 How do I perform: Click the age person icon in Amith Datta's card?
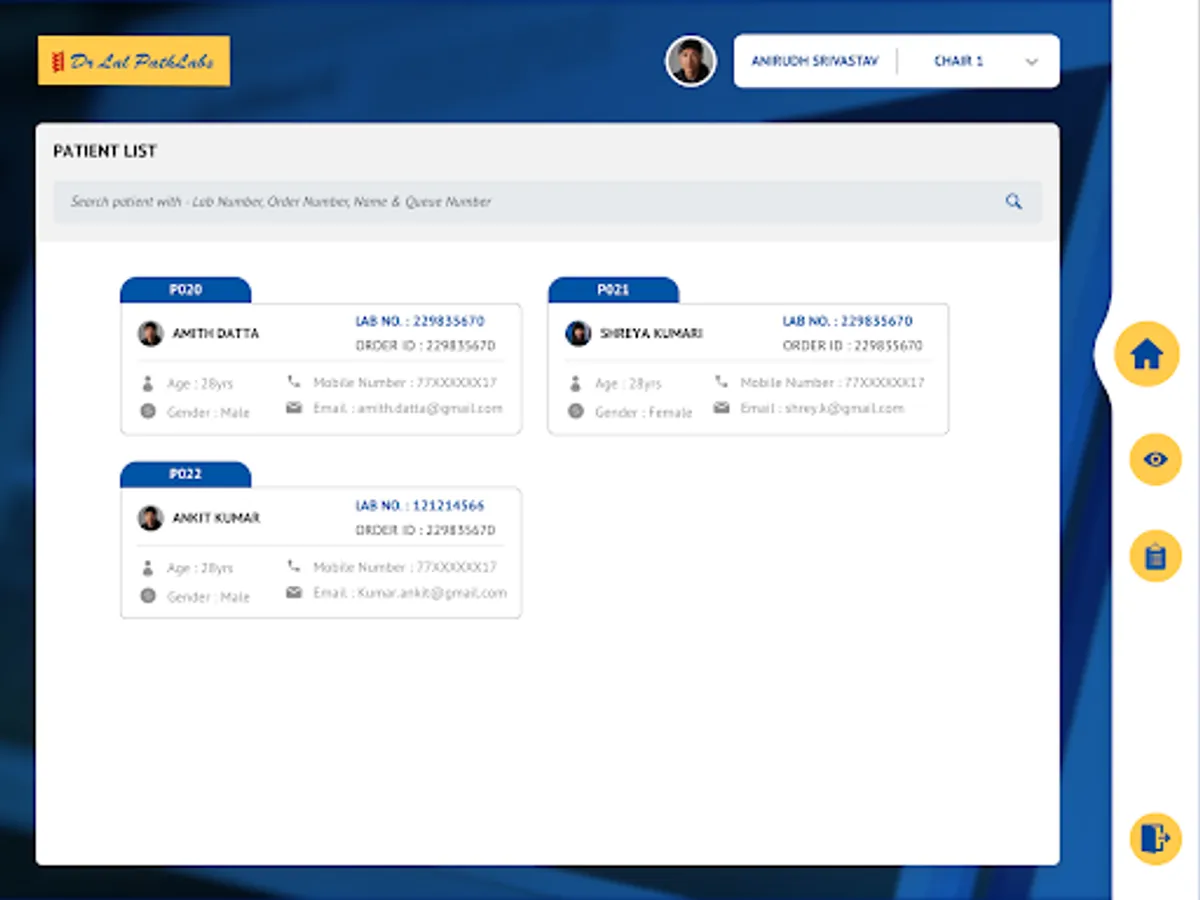tap(148, 383)
